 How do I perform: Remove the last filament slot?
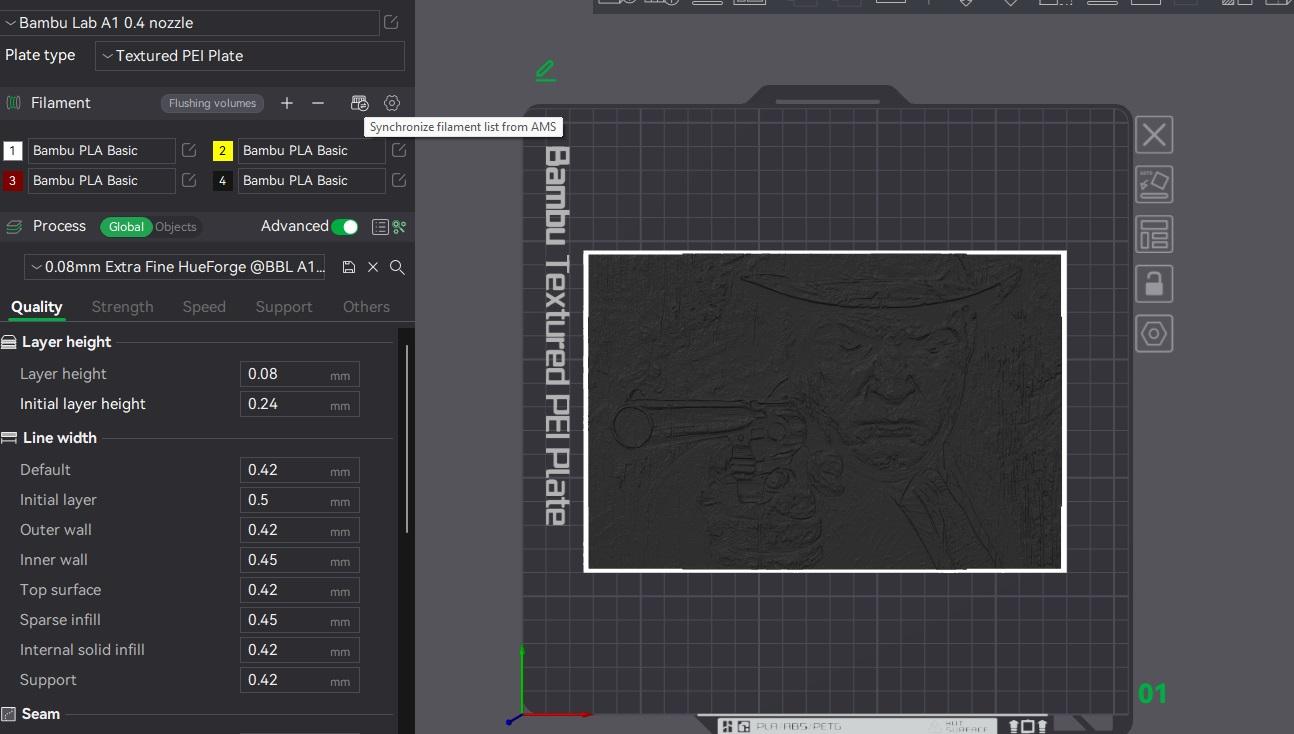pos(318,103)
